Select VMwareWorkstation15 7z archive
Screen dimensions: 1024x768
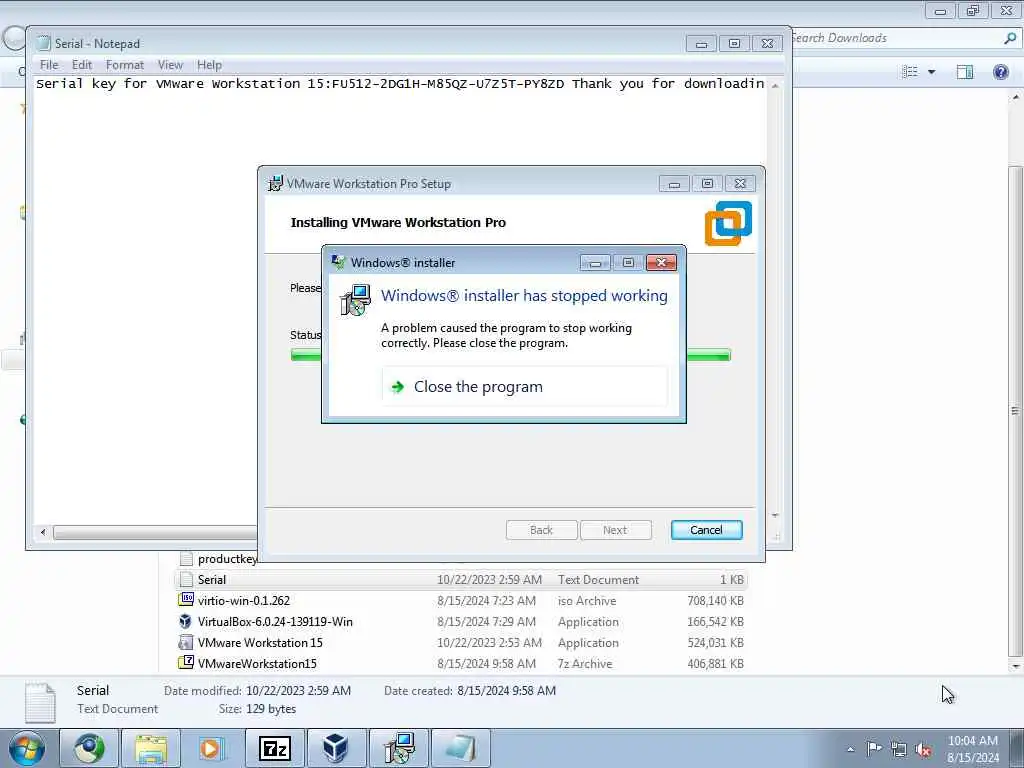coord(461,663)
